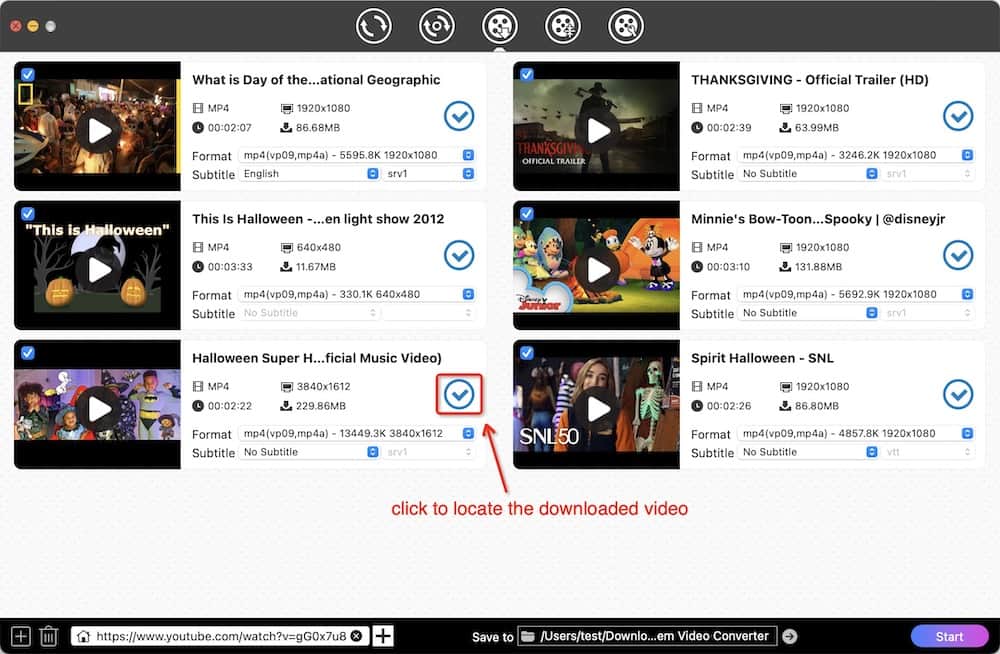Click the plus button next to URL field

[383, 635]
